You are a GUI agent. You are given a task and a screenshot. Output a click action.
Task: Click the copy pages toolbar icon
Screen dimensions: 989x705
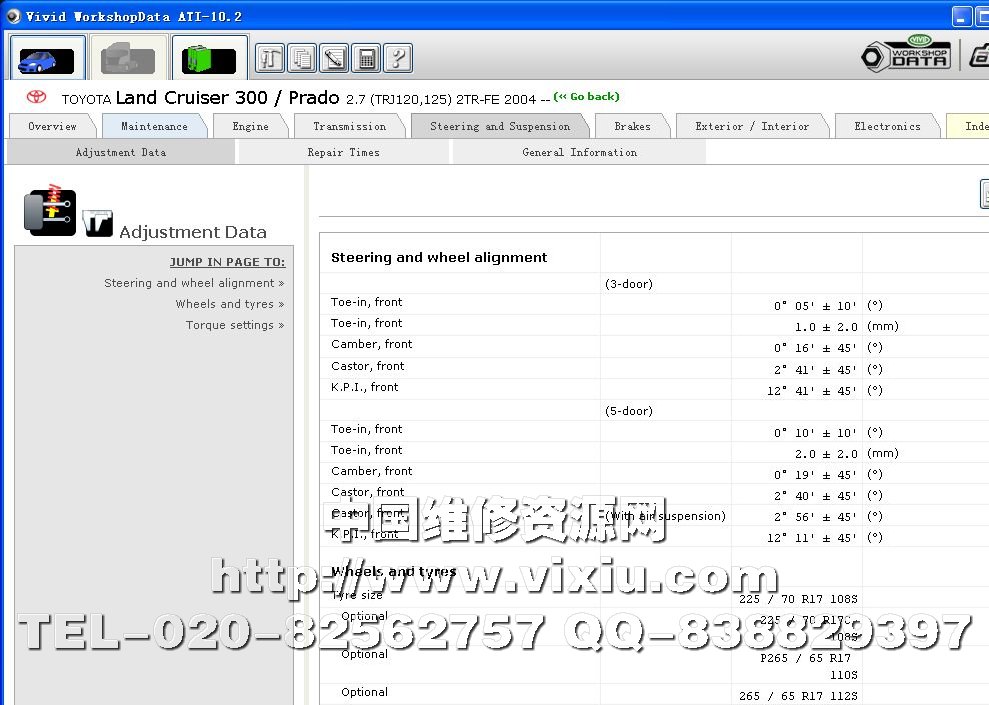coord(302,58)
